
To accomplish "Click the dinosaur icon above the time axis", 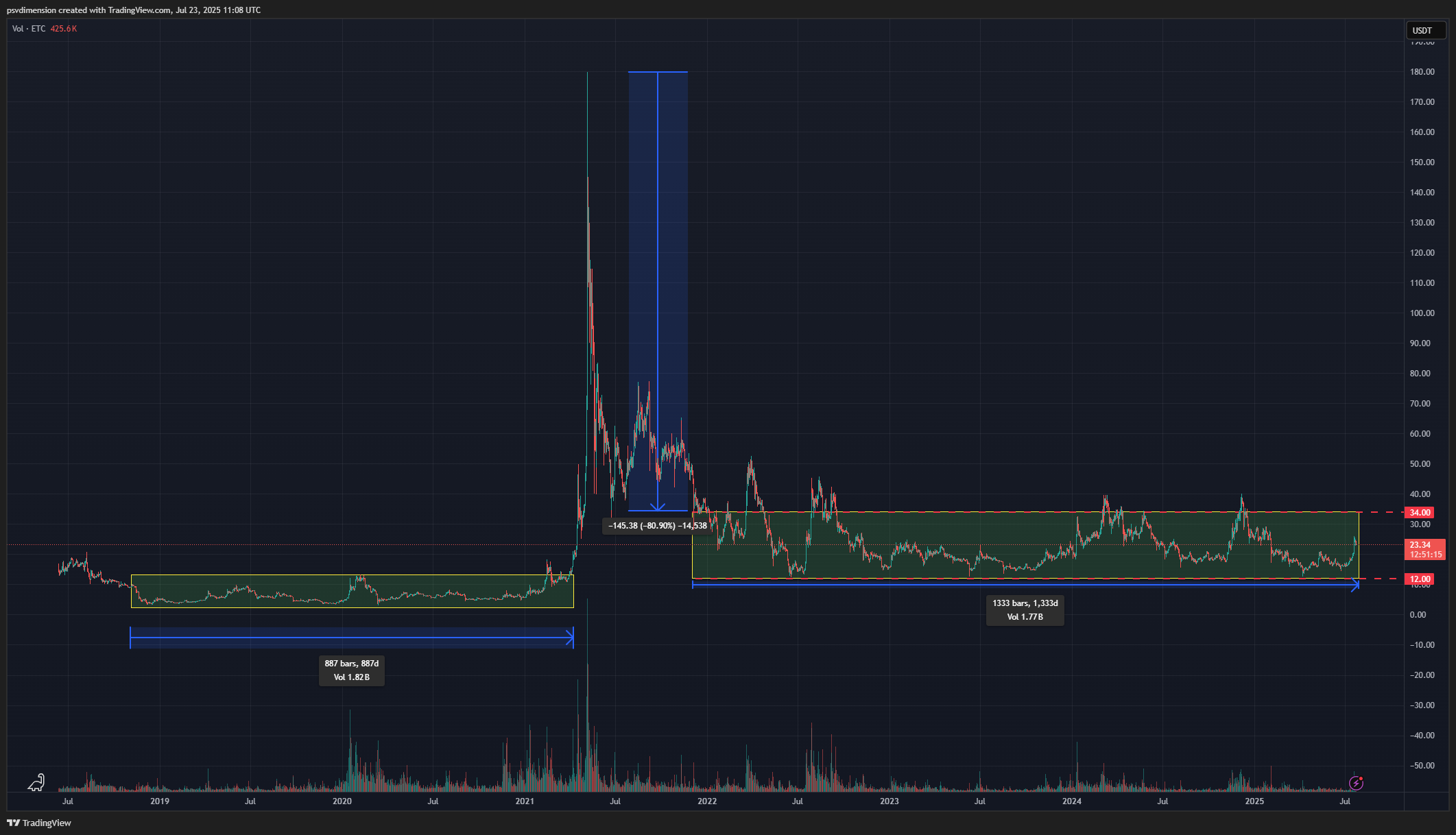I will coord(36,782).
